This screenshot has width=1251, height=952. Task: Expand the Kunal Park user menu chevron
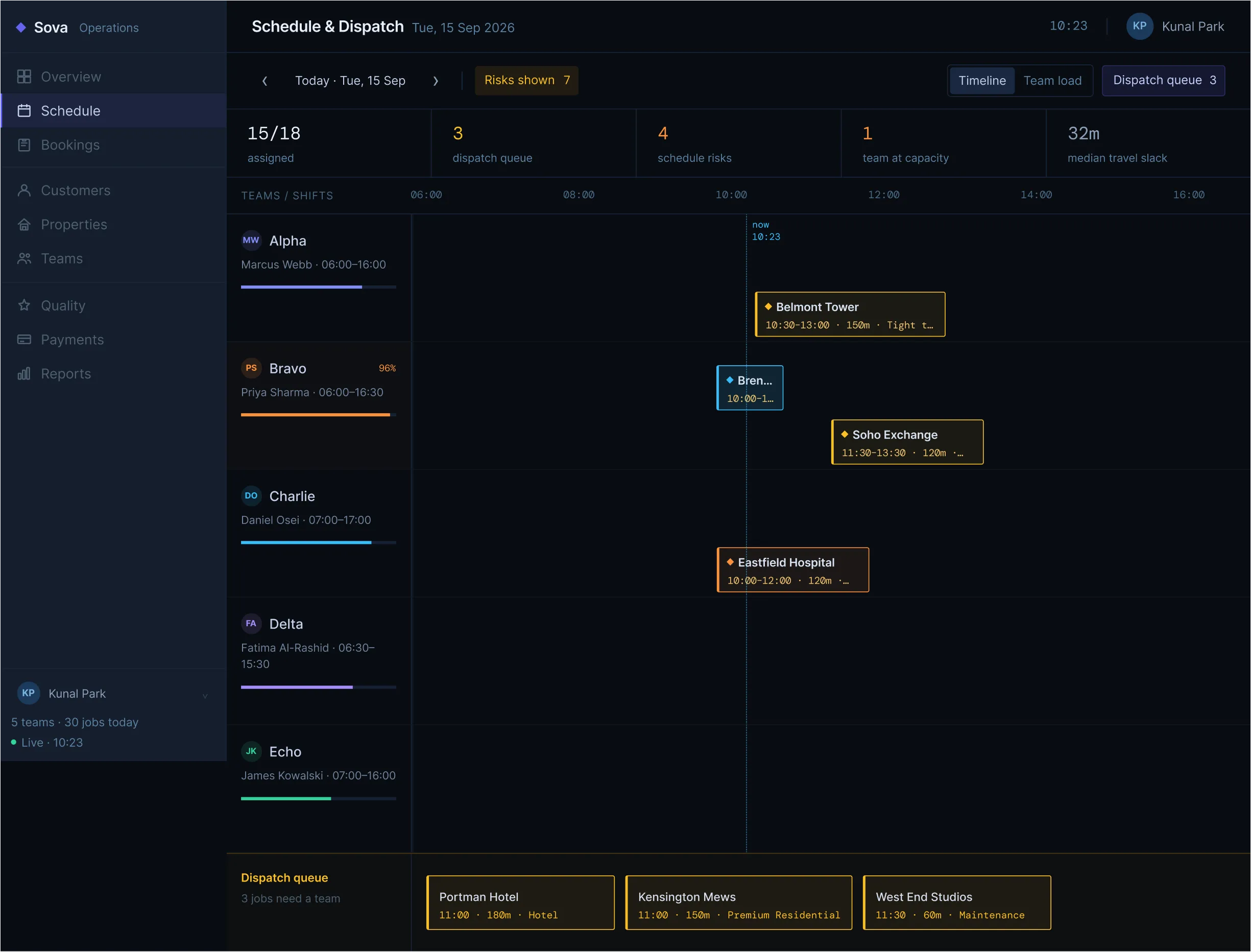205,696
